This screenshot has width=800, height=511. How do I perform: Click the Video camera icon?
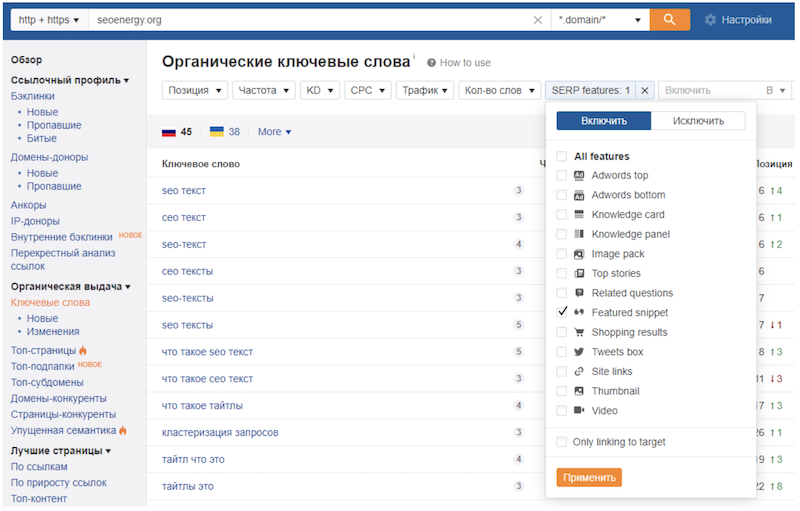tap(579, 410)
